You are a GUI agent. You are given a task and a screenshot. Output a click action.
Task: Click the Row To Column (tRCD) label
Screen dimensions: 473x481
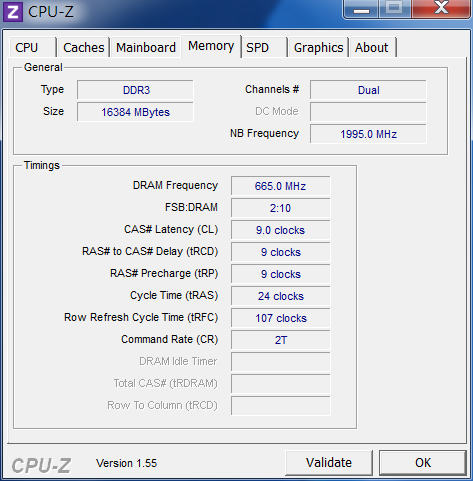[x=162, y=405]
